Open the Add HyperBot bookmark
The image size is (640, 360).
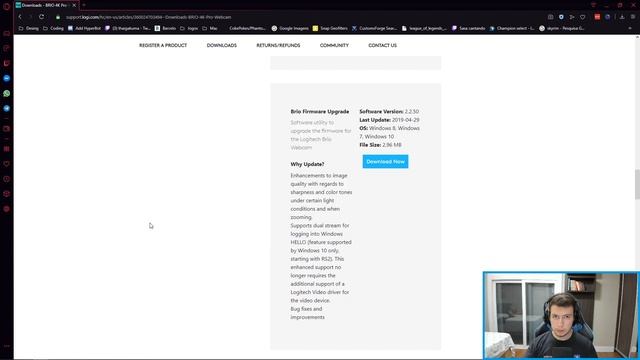(84, 28)
